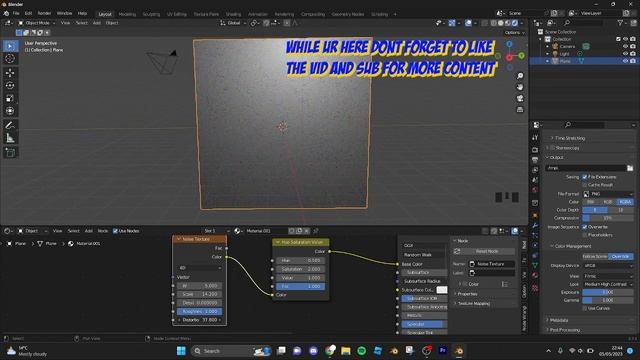
Task: Open the Render properties tab icon
Action: 535,150
